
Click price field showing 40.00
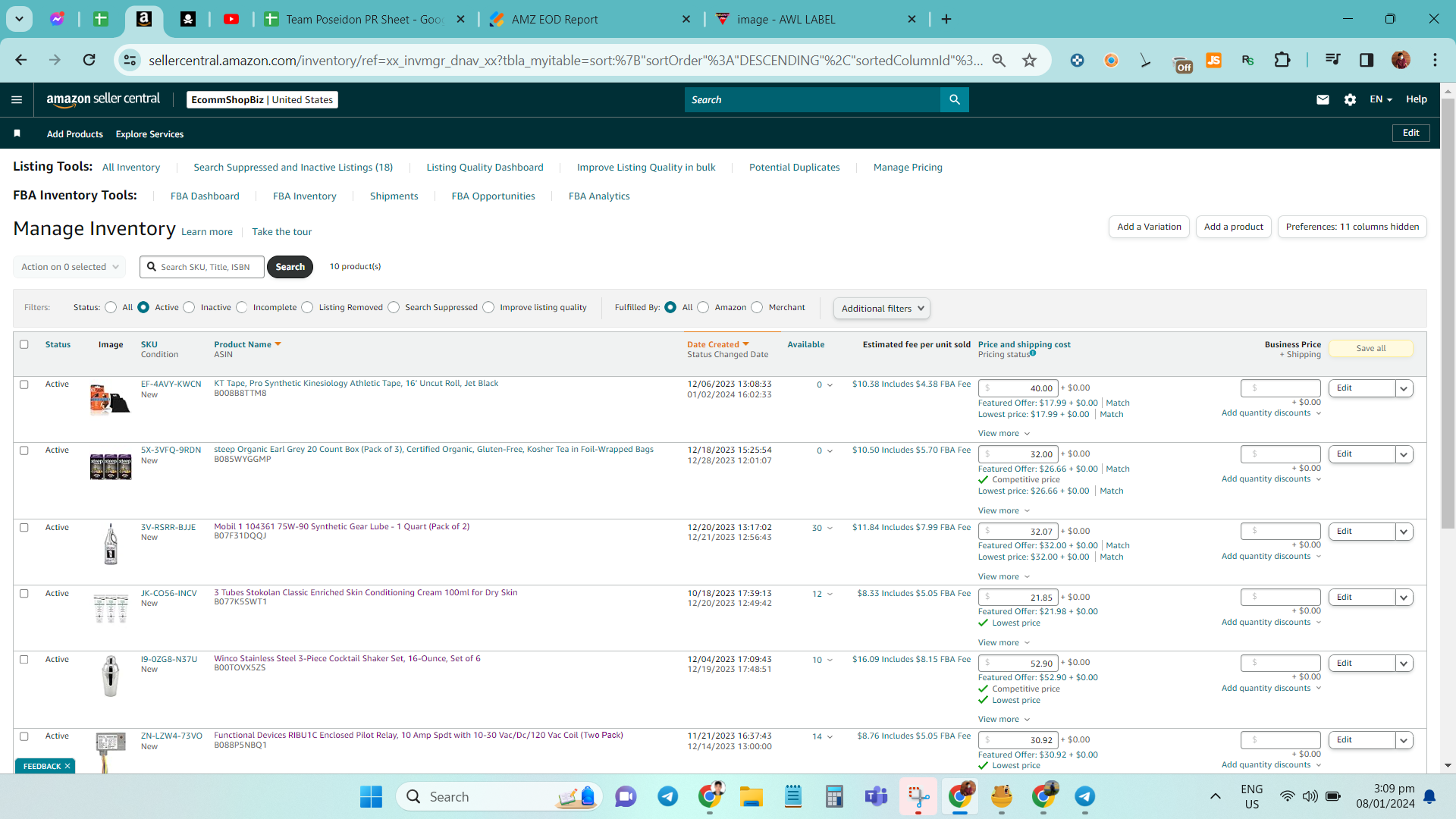pyautogui.click(x=1018, y=388)
